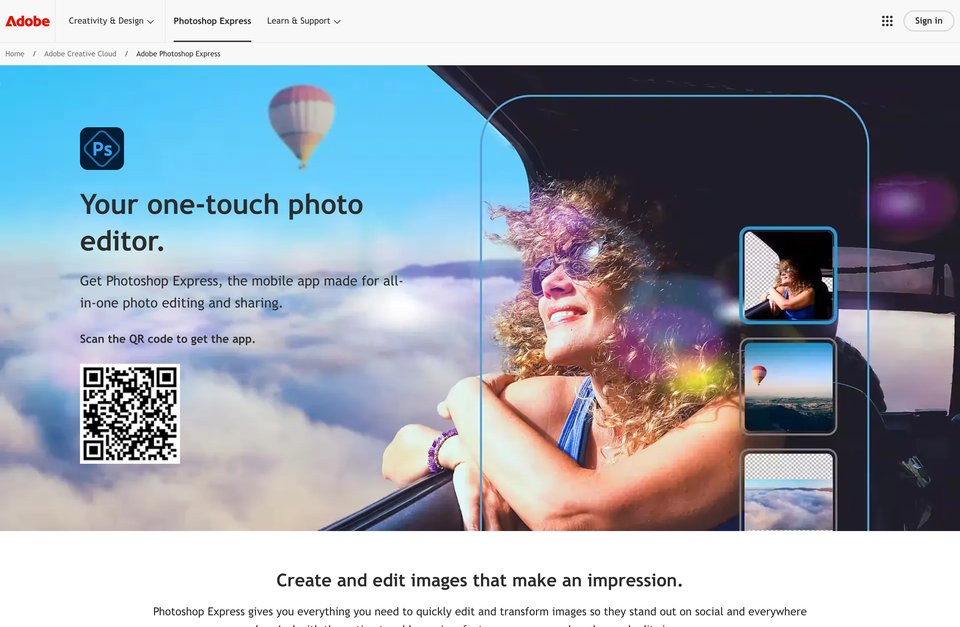960x627 pixels.
Task: Click the Sign in button
Action: (928, 21)
